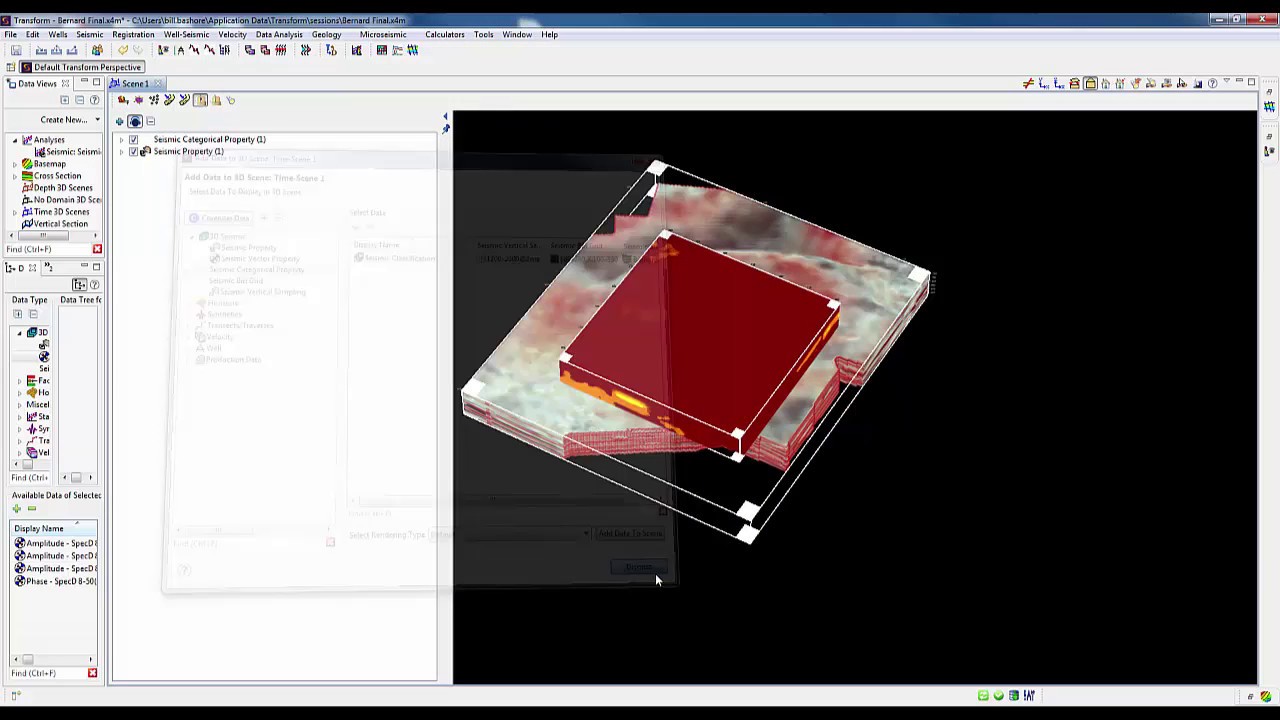Image resolution: width=1280 pixels, height=720 pixels.
Task: Click the colorful seismic icon on right edge bar
Action: click(1270, 107)
